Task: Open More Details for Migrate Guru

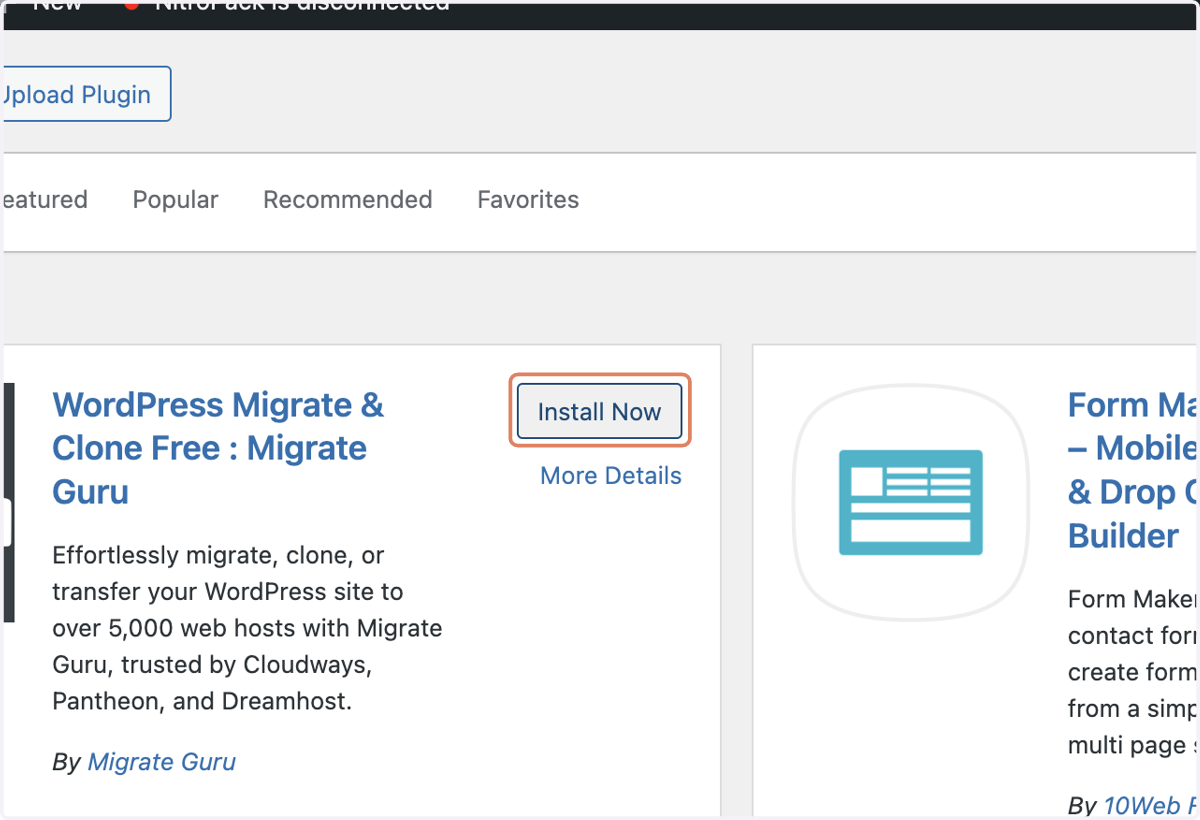Action: coord(611,476)
